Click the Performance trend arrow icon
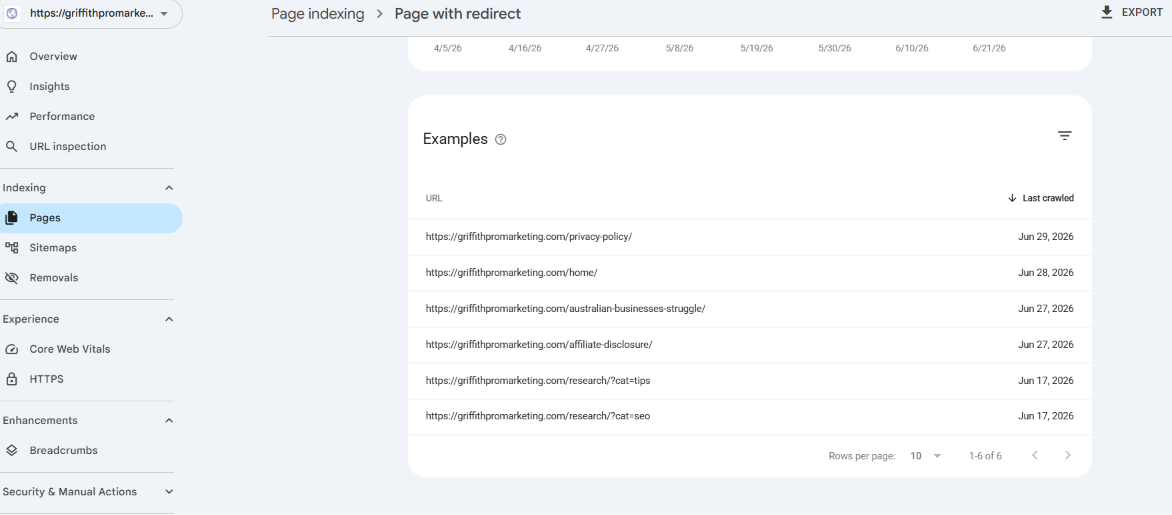 (x=11, y=117)
